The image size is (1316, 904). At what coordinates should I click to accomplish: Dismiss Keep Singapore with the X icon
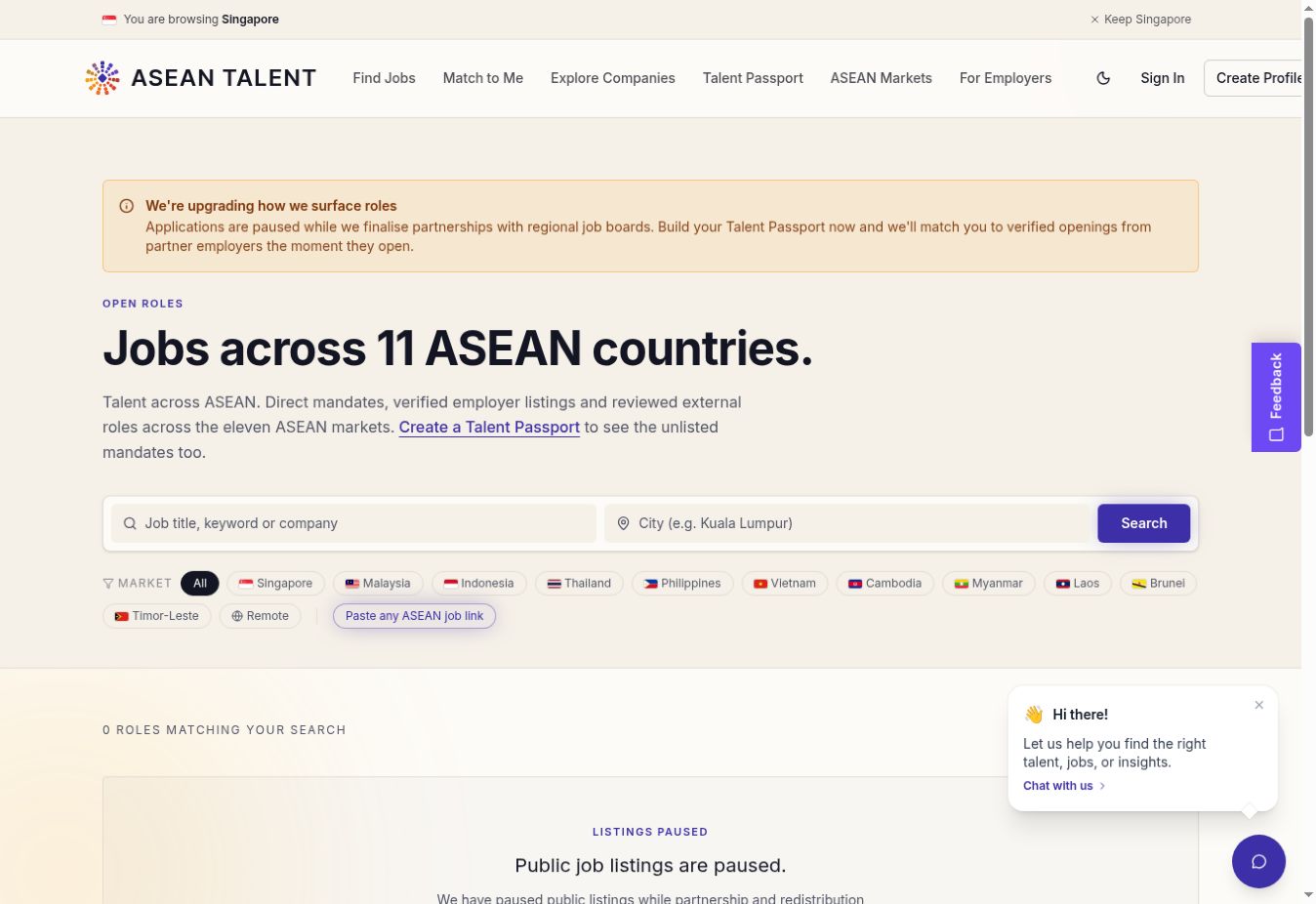pos(1094,20)
